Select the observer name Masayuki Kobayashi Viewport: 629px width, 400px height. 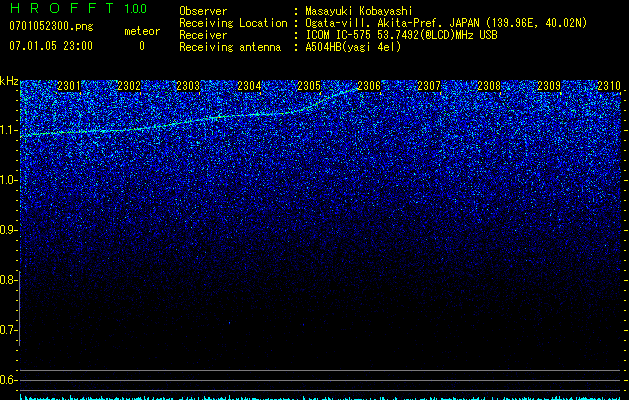click(x=359, y=11)
